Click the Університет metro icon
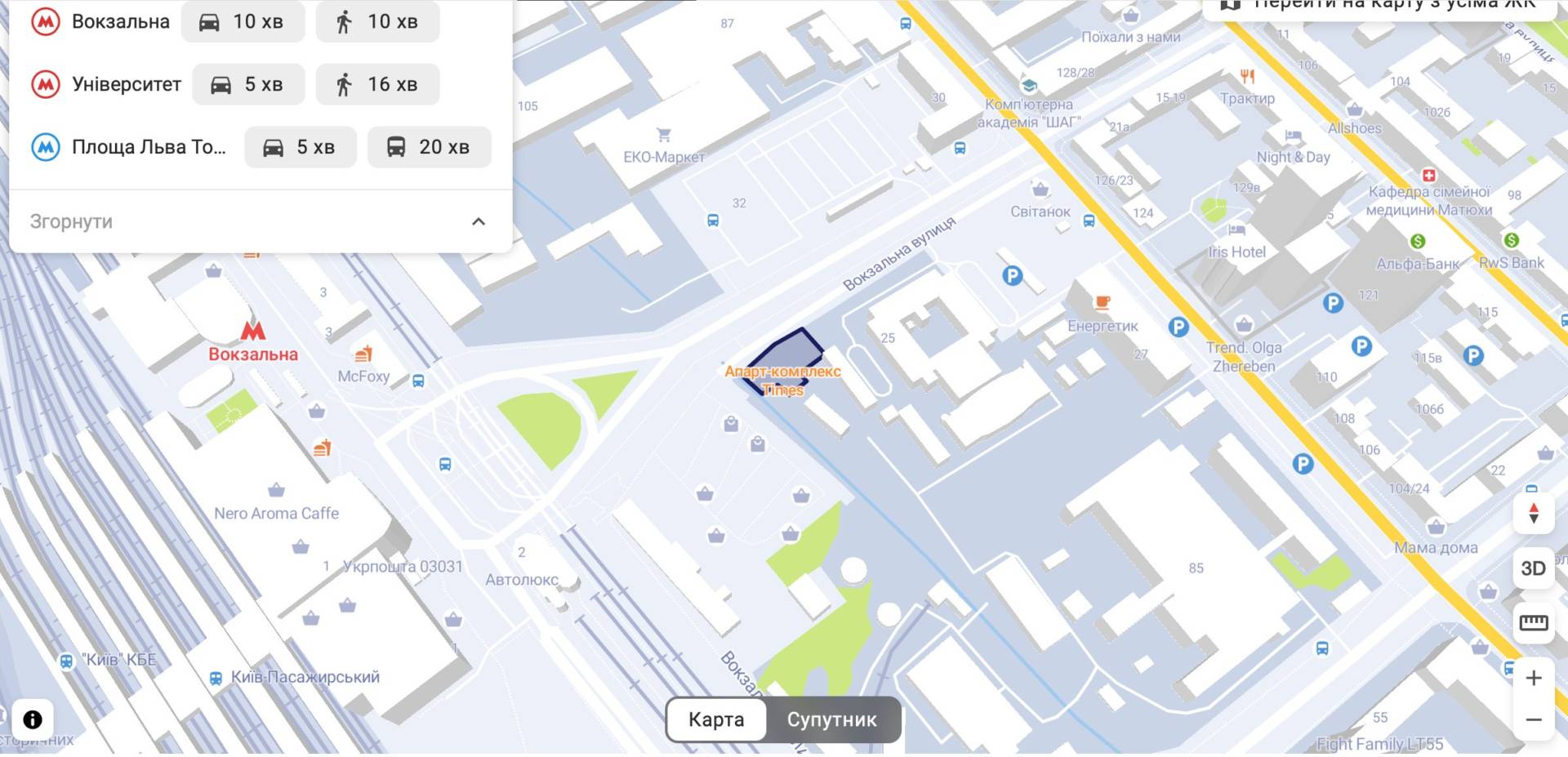Viewport: 1568px width, 757px height. pos(46,84)
